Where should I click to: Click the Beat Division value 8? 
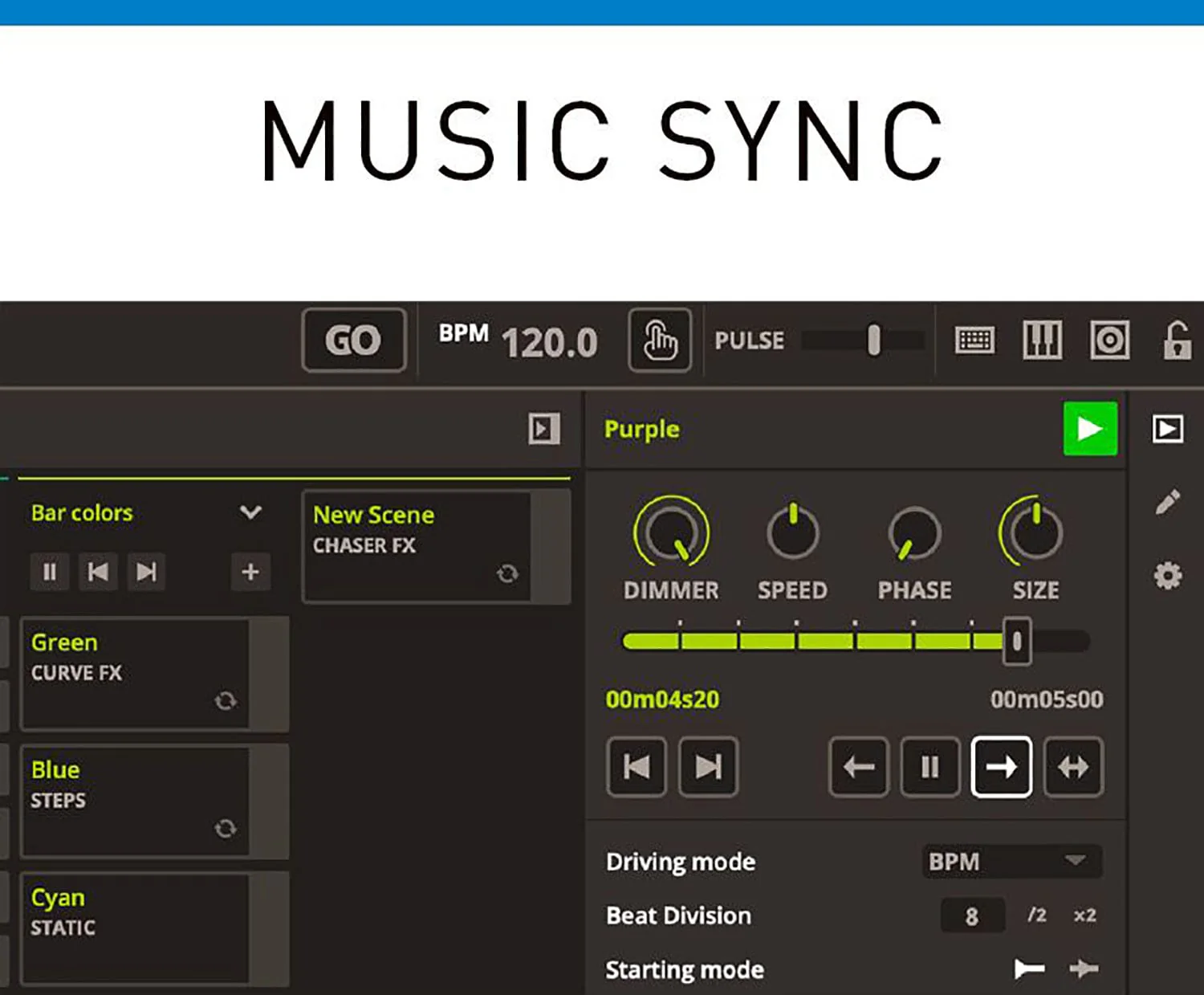tap(972, 915)
